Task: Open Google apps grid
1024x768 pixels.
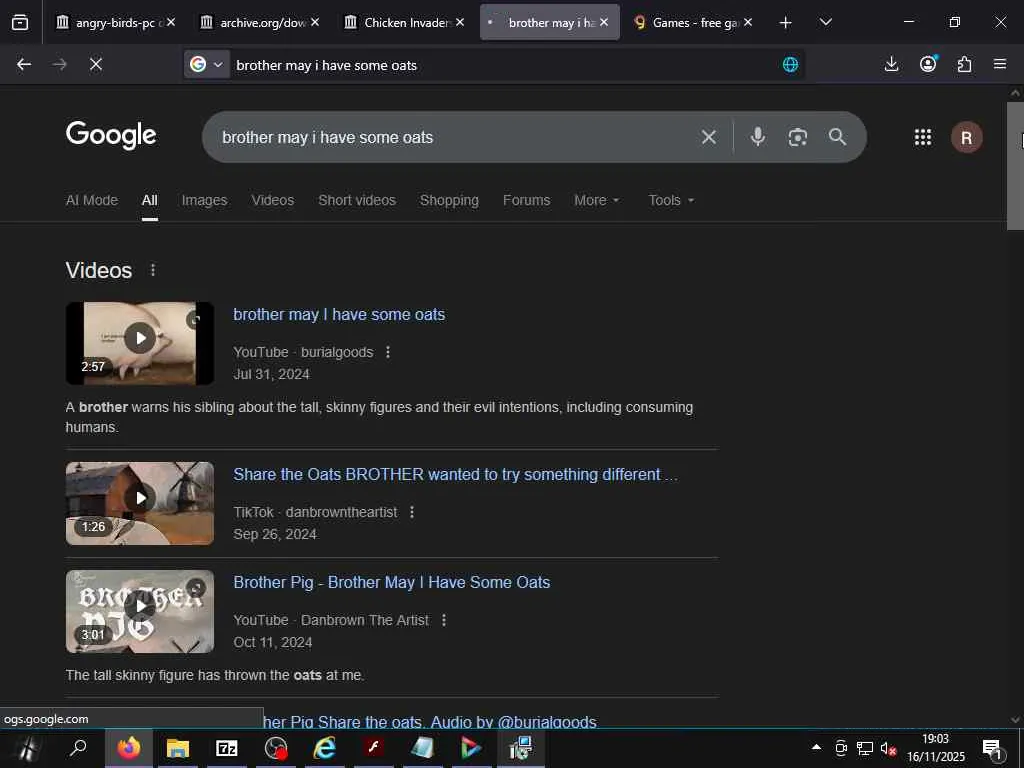Action: 923,137
